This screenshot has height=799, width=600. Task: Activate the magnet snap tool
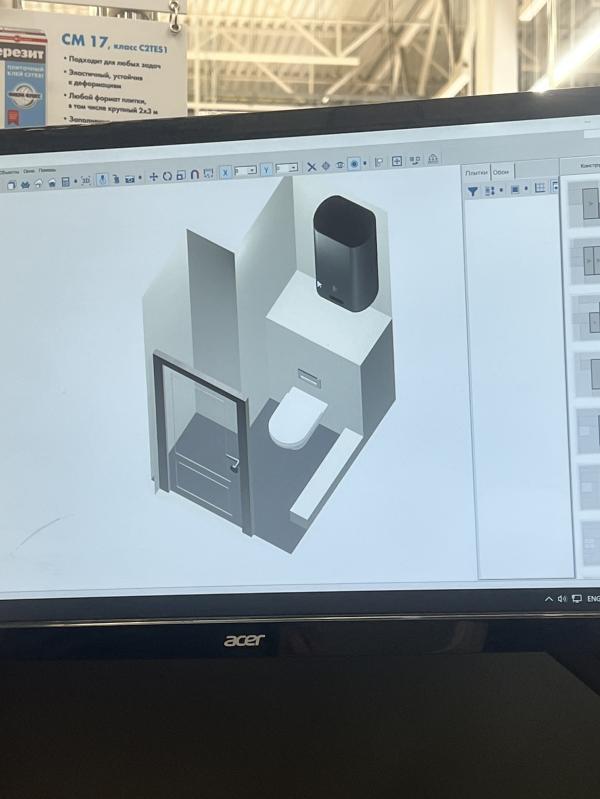pyautogui.click(x=194, y=174)
